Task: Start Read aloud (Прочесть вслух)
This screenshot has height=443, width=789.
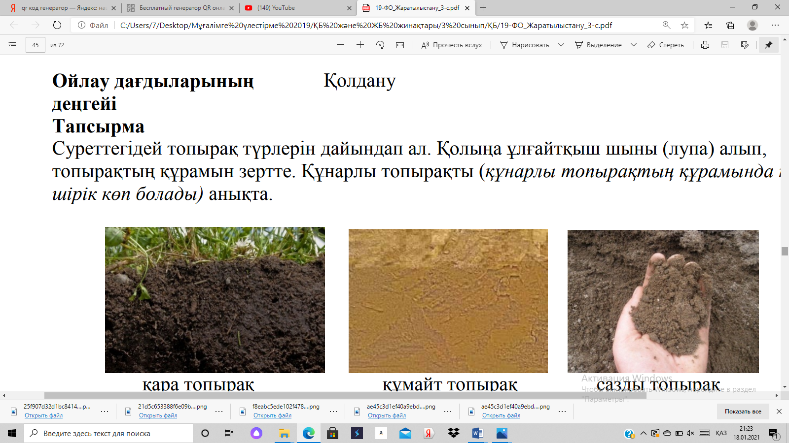Action: tap(451, 45)
